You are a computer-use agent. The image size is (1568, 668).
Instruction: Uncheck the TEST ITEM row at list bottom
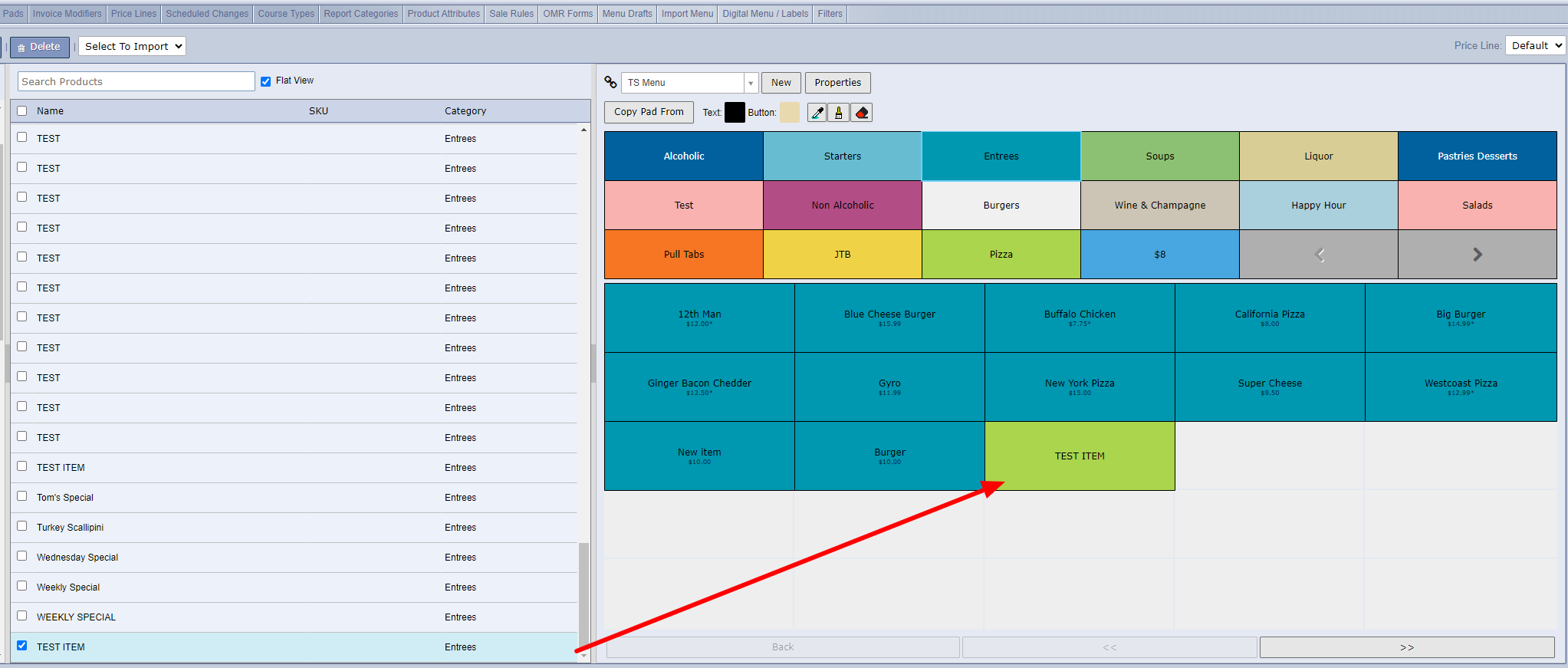point(22,646)
